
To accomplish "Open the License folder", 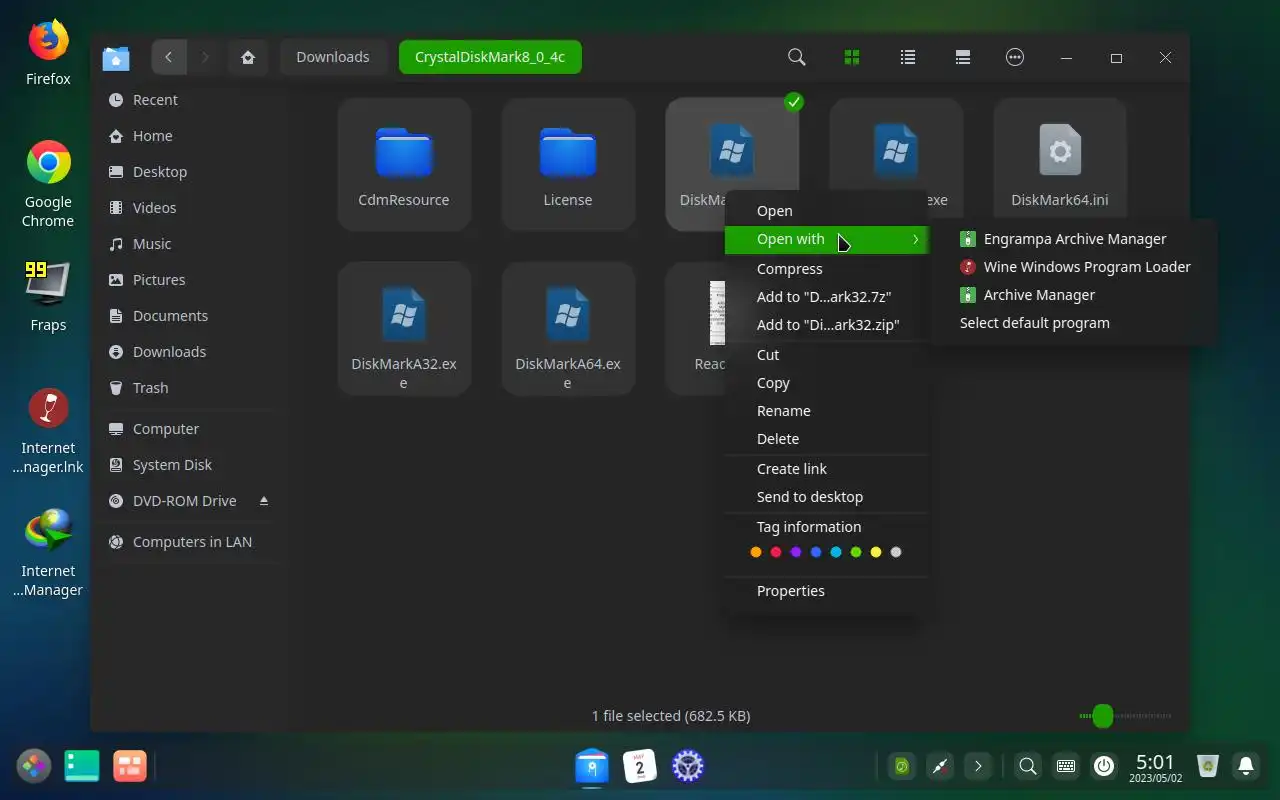I will point(568,165).
